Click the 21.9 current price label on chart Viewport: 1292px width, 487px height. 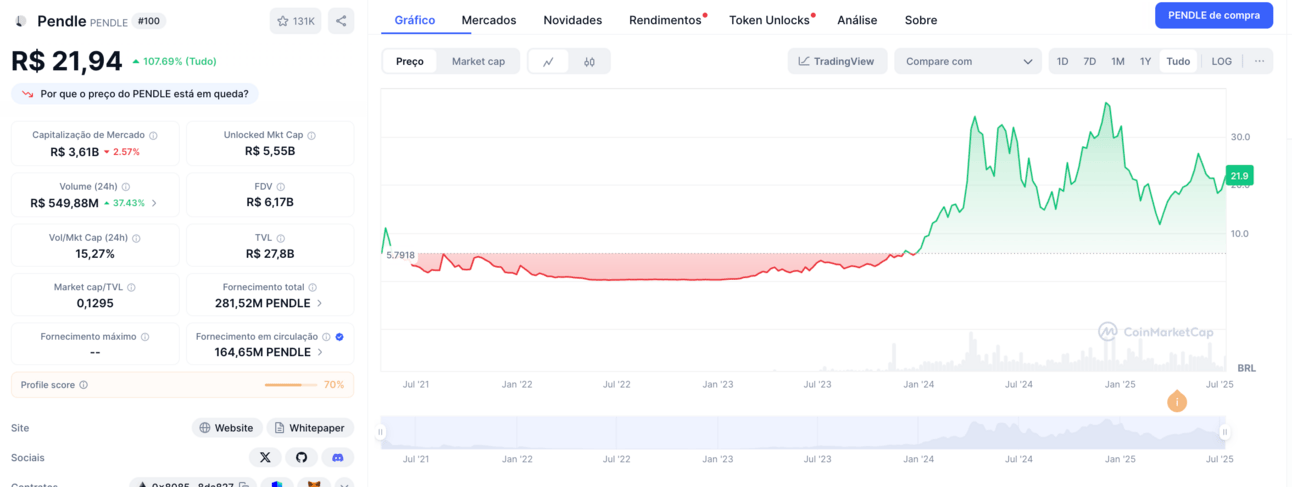point(1239,176)
